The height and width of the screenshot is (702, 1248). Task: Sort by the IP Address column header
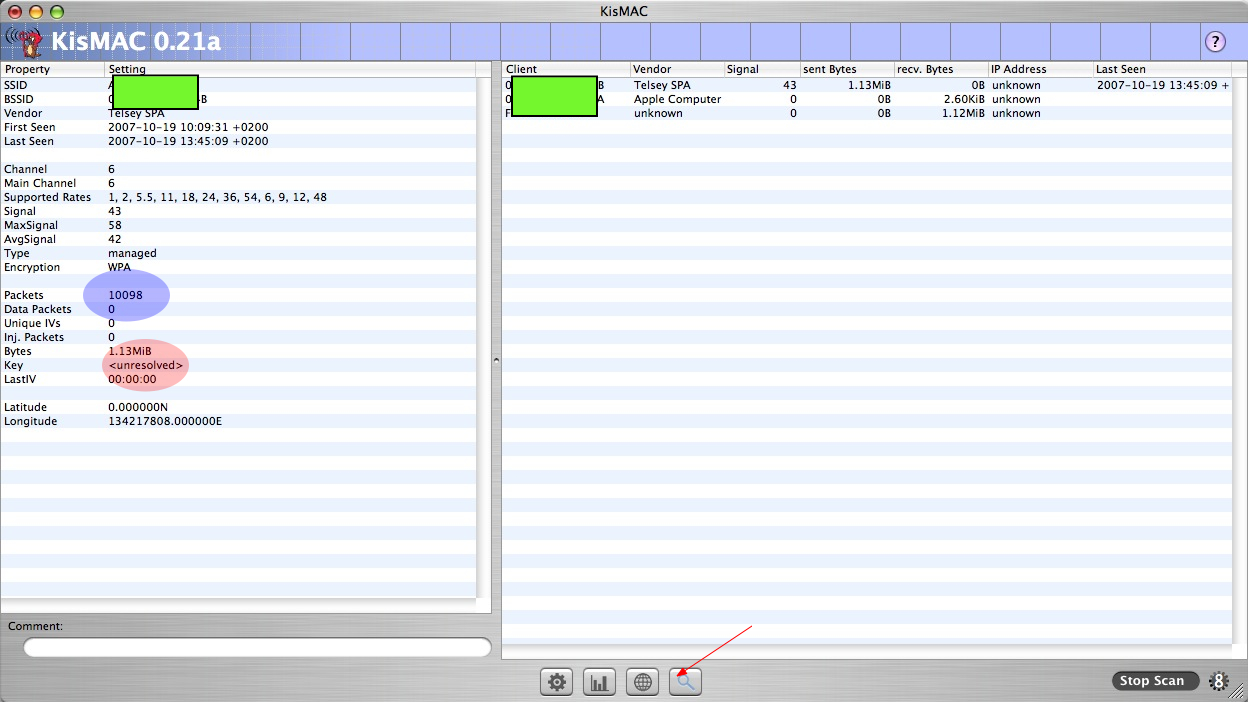[1040, 69]
